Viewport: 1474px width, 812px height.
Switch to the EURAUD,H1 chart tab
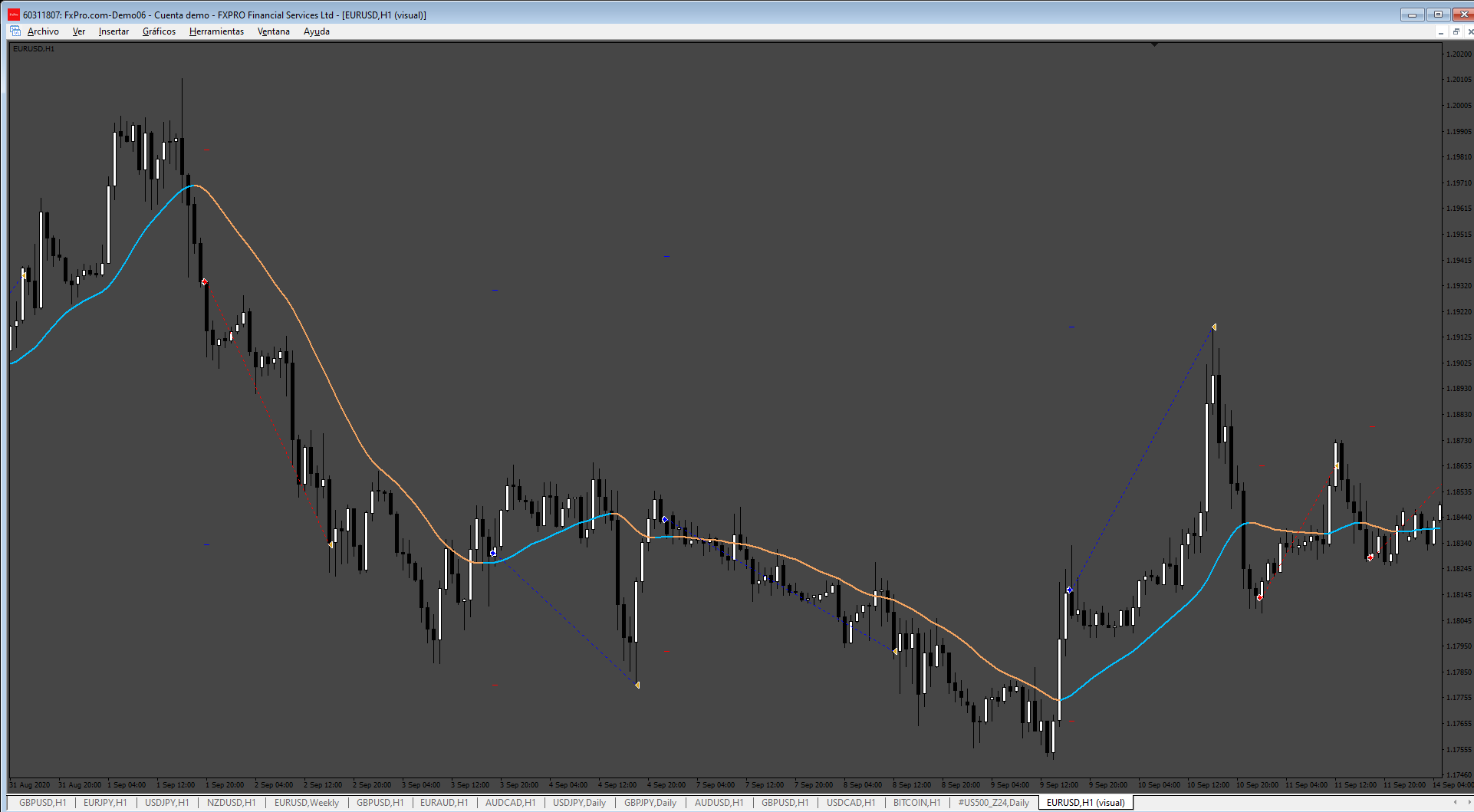pos(444,803)
